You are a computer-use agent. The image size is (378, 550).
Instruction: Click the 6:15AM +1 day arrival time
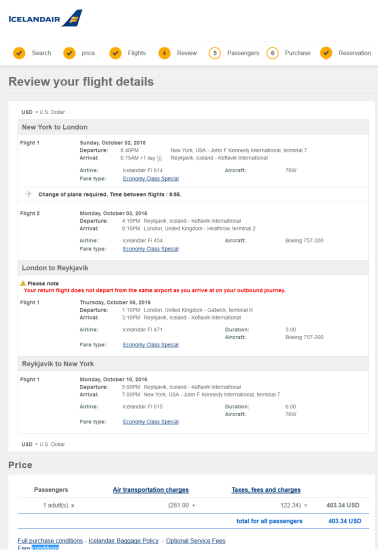tap(137, 158)
